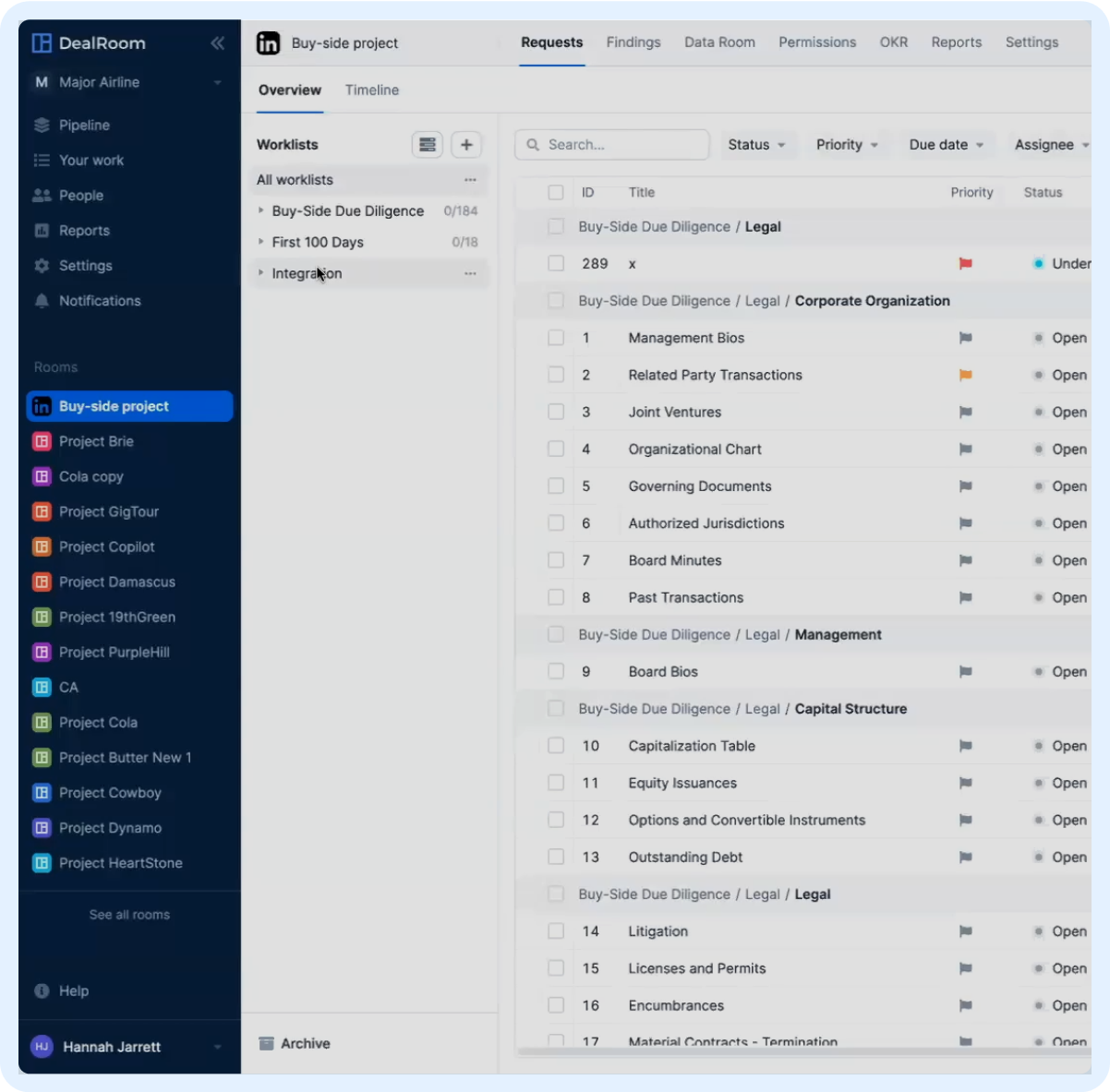This screenshot has width=1110, height=1092.
Task: Expand the First 100 Days worklist
Action: tap(261, 242)
